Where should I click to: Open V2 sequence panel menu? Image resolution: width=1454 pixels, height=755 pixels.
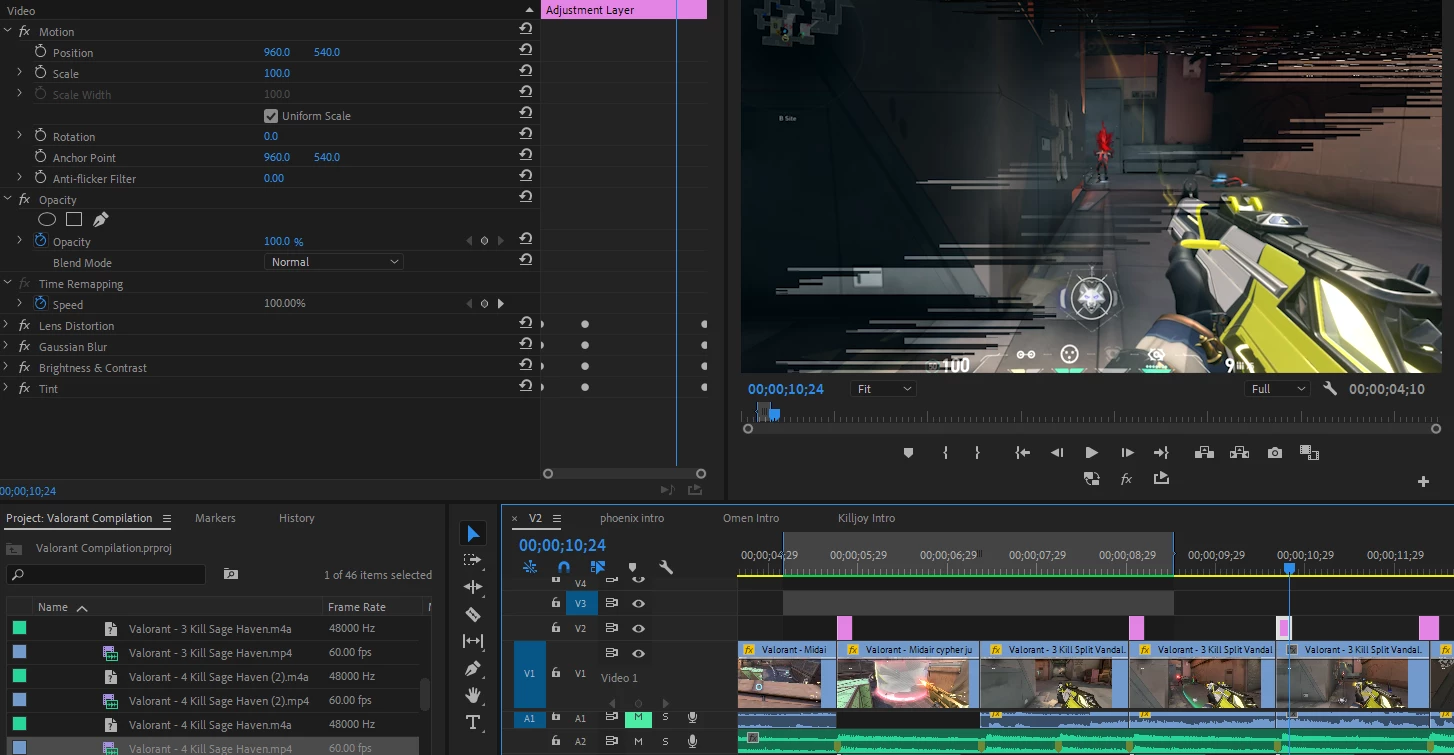(x=557, y=518)
